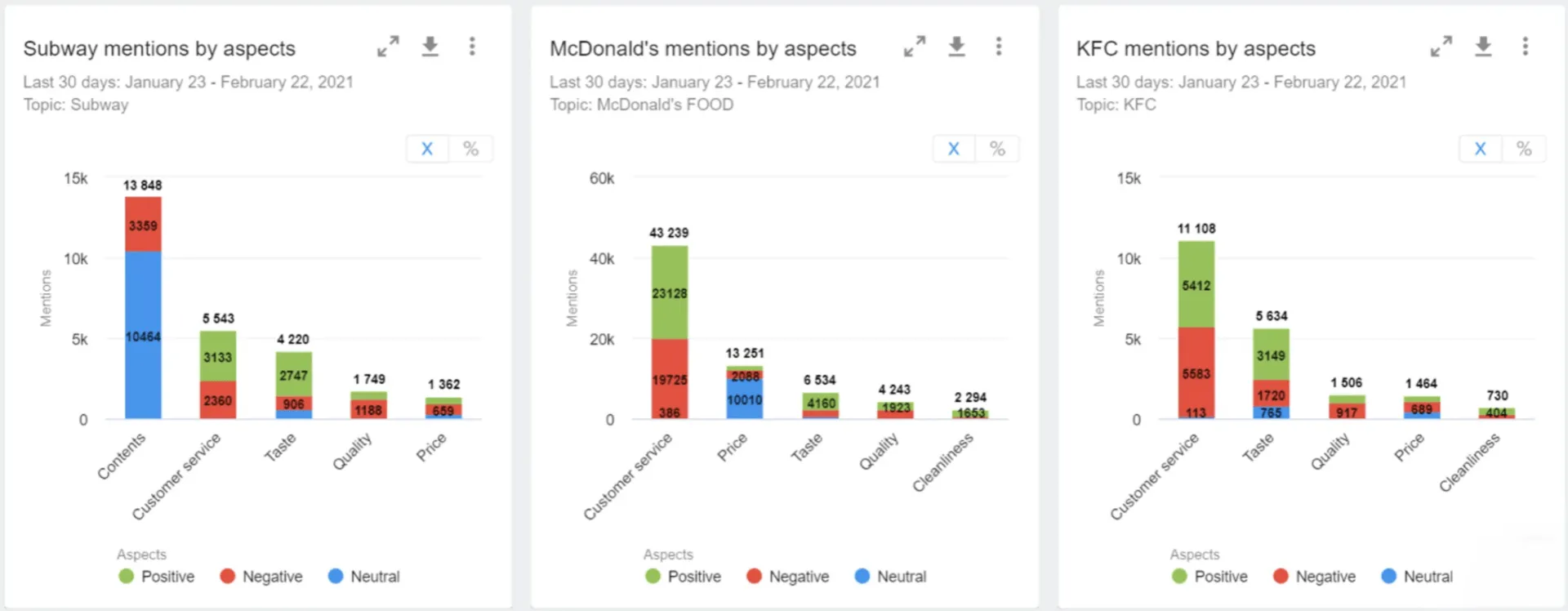Select absolute X view on Subway chart

click(427, 149)
